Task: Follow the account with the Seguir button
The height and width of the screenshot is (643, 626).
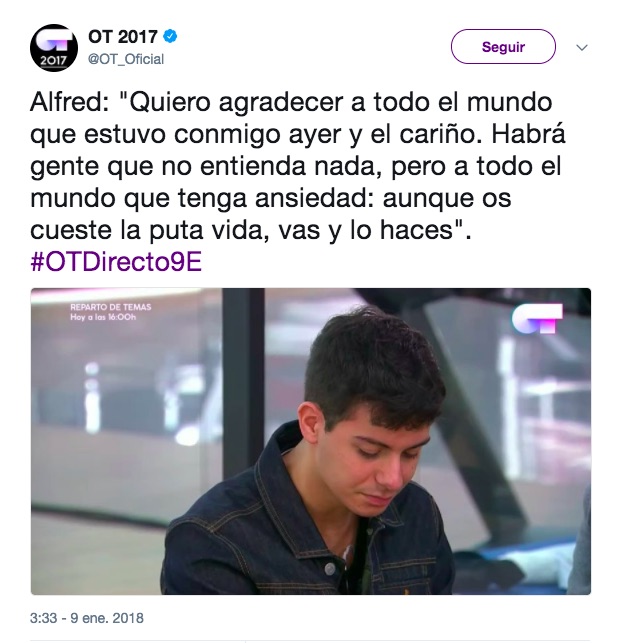Action: pyautogui.click(x=503, y=46)
